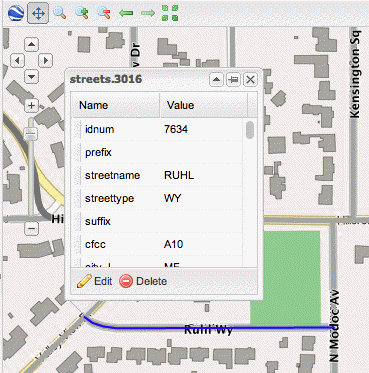Screen dimensions: 369x373
Task: Open the Google Earth 3D view icon
Action: (x=15, y=13)
